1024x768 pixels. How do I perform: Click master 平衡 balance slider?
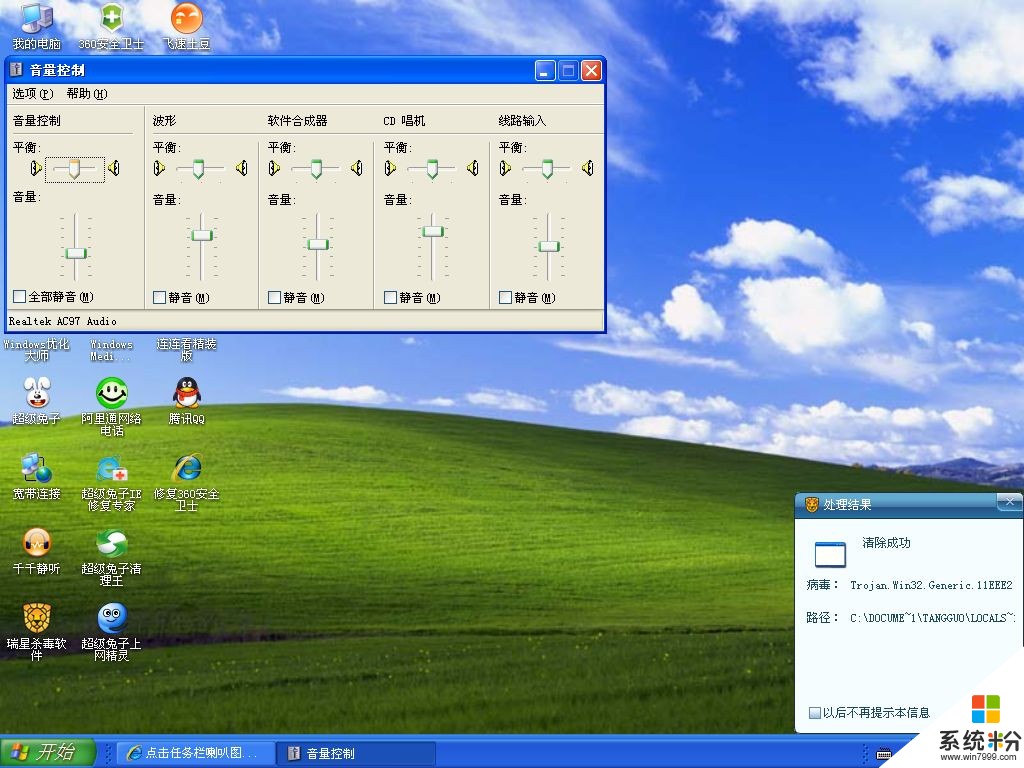point(74,169)
